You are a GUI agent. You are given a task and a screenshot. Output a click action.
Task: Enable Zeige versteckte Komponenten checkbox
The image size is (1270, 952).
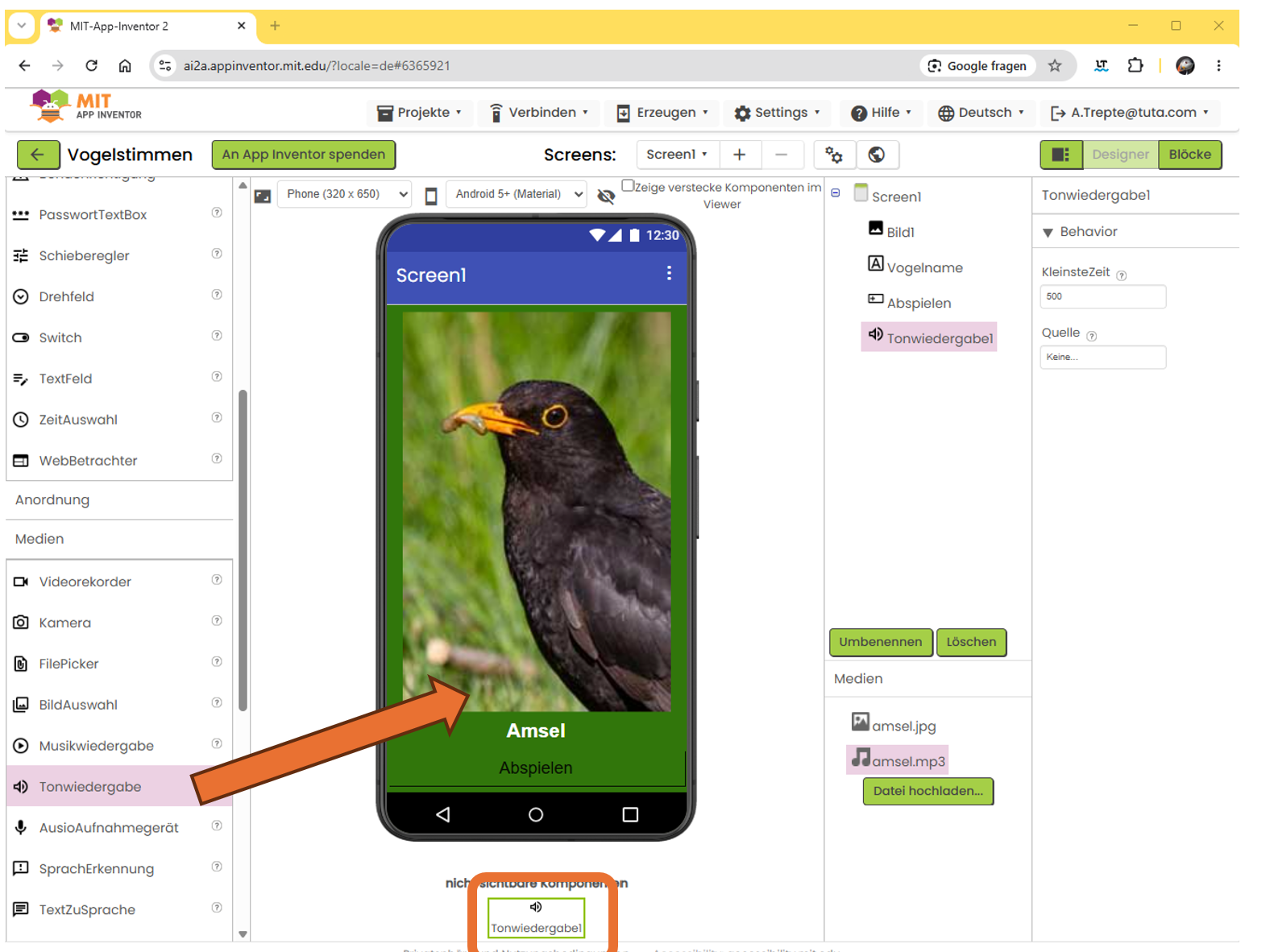coord(628,185)
